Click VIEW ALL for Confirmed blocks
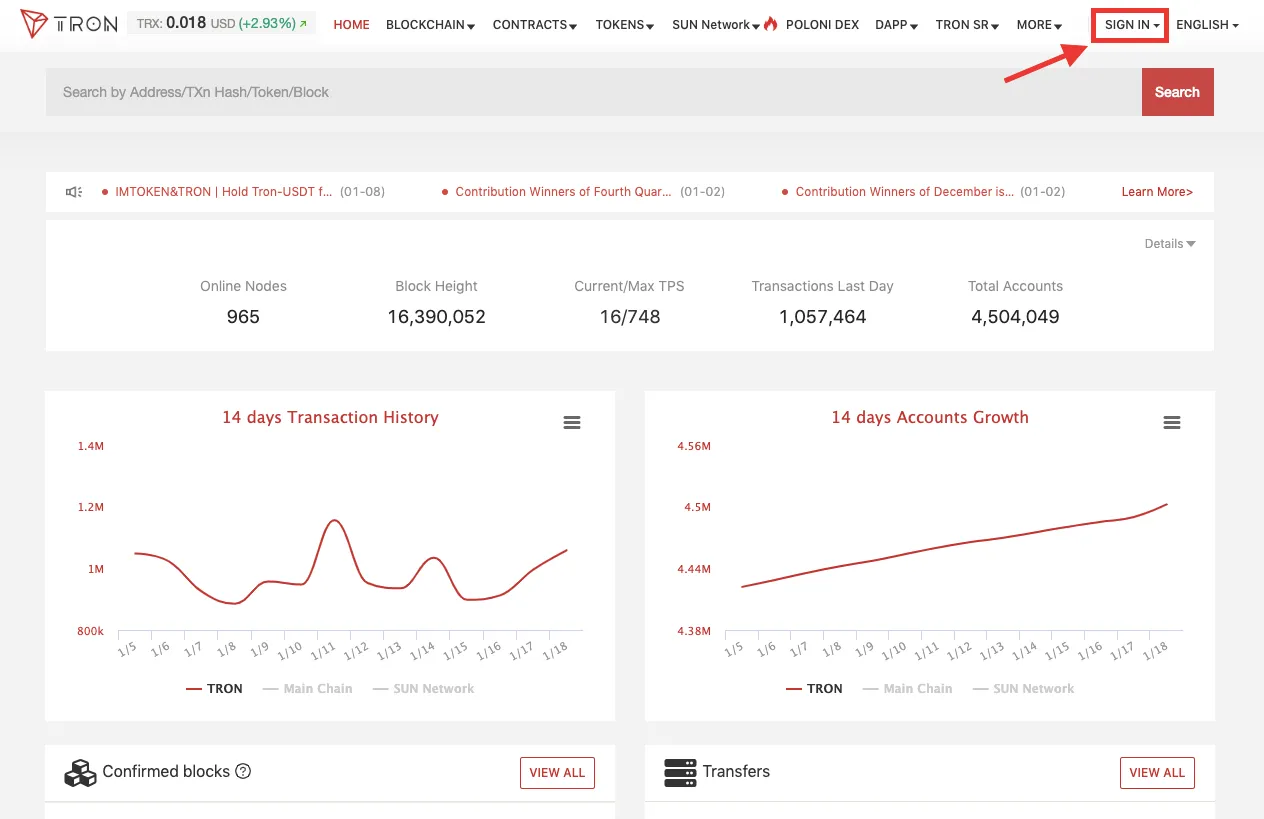This screenshot has width=1264, height=819. coord(557,773)
